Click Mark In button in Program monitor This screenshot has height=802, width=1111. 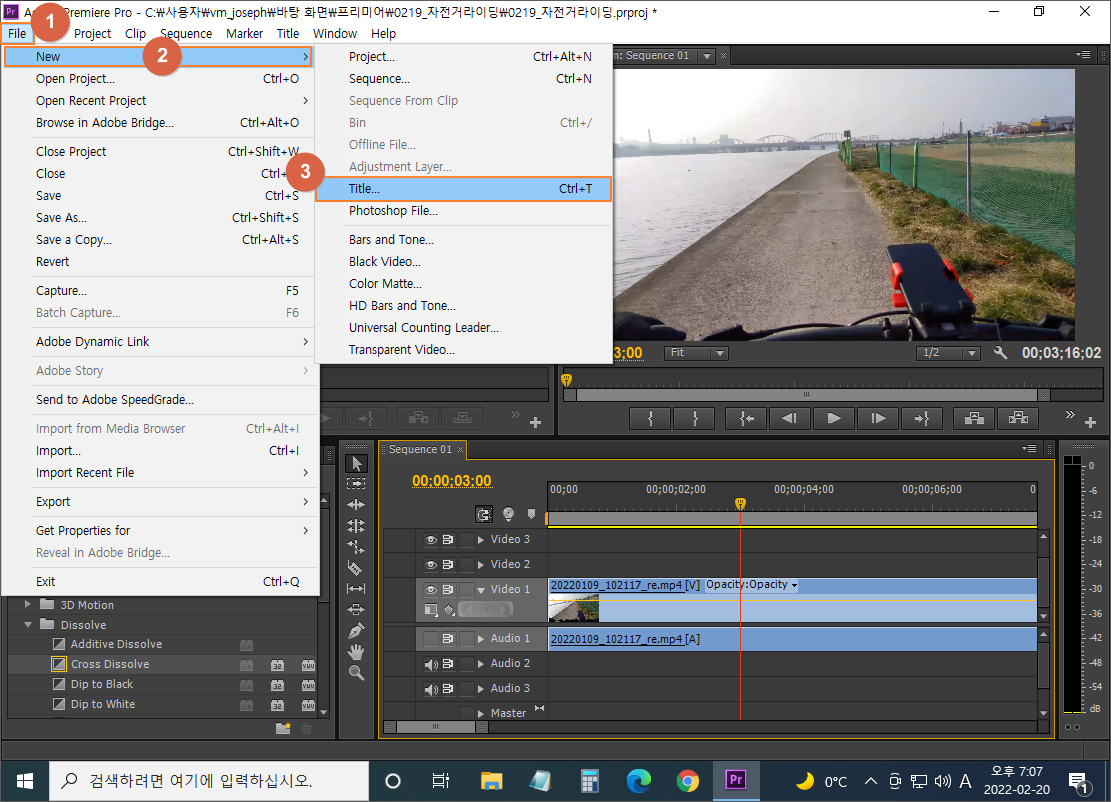(x=650, y=419)
